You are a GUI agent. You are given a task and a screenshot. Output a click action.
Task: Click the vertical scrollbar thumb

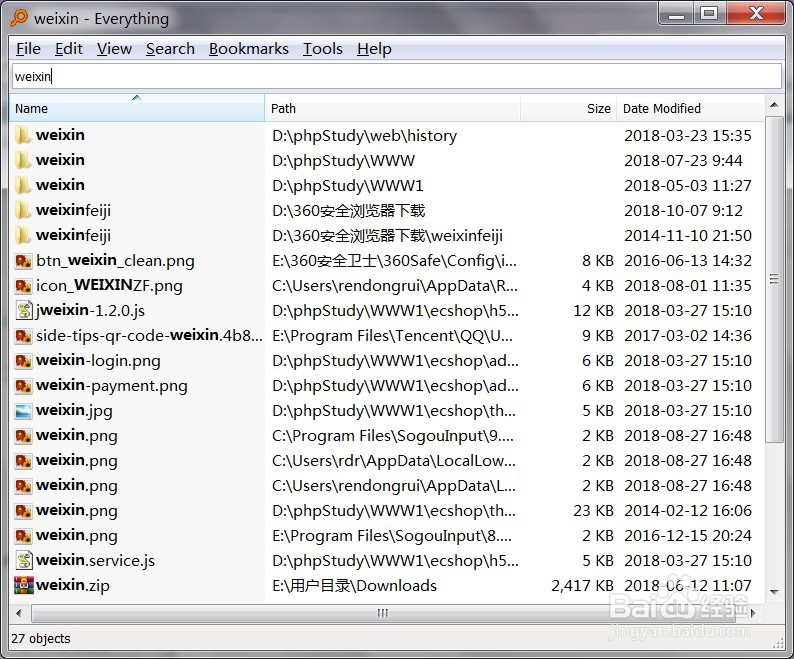coord(774,279)
